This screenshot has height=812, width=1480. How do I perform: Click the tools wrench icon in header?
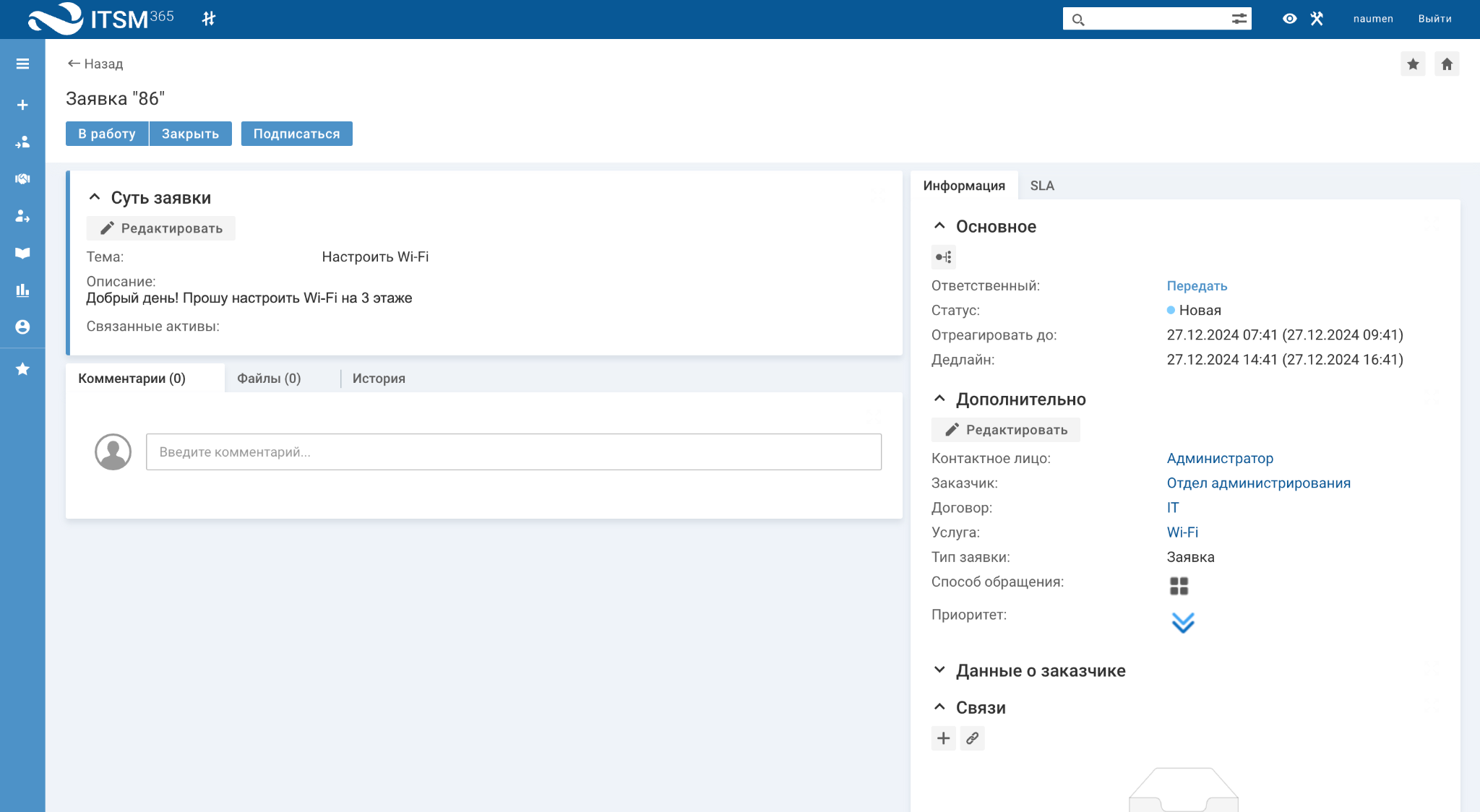point(1317,19)
